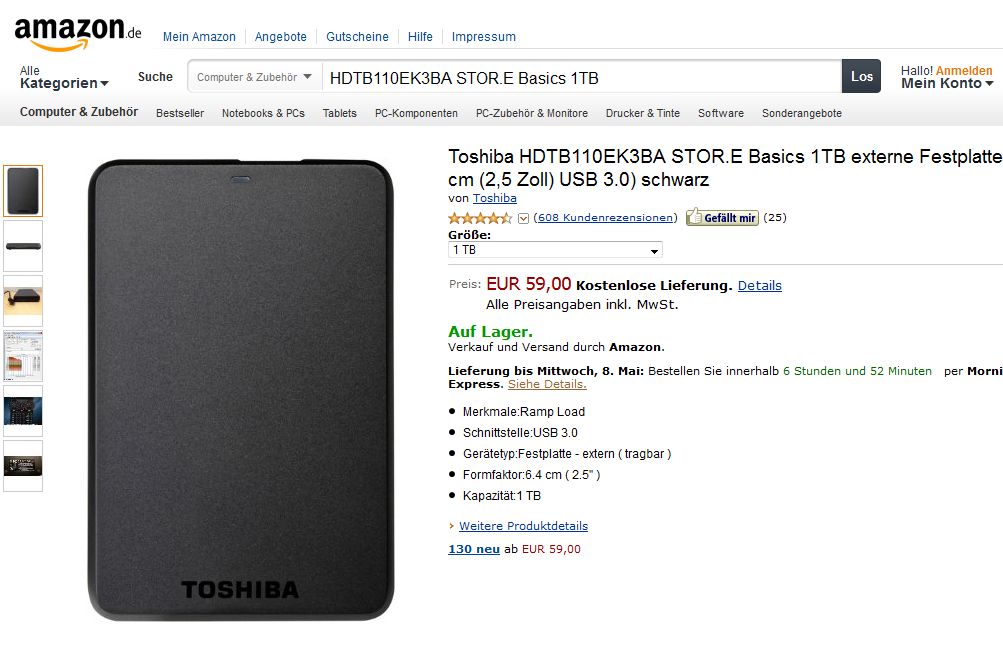
Task: Click the Los search button
Action: coord(862,76)
